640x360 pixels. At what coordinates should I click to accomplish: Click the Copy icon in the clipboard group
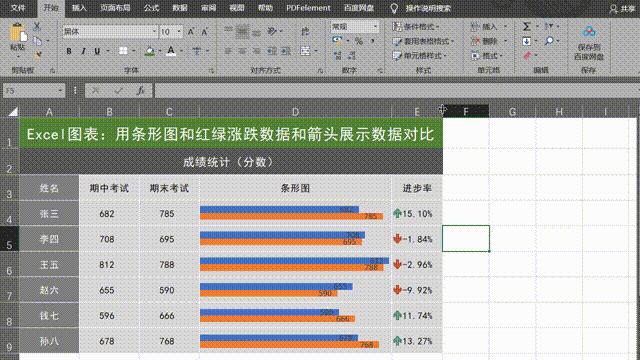[38, 41]
